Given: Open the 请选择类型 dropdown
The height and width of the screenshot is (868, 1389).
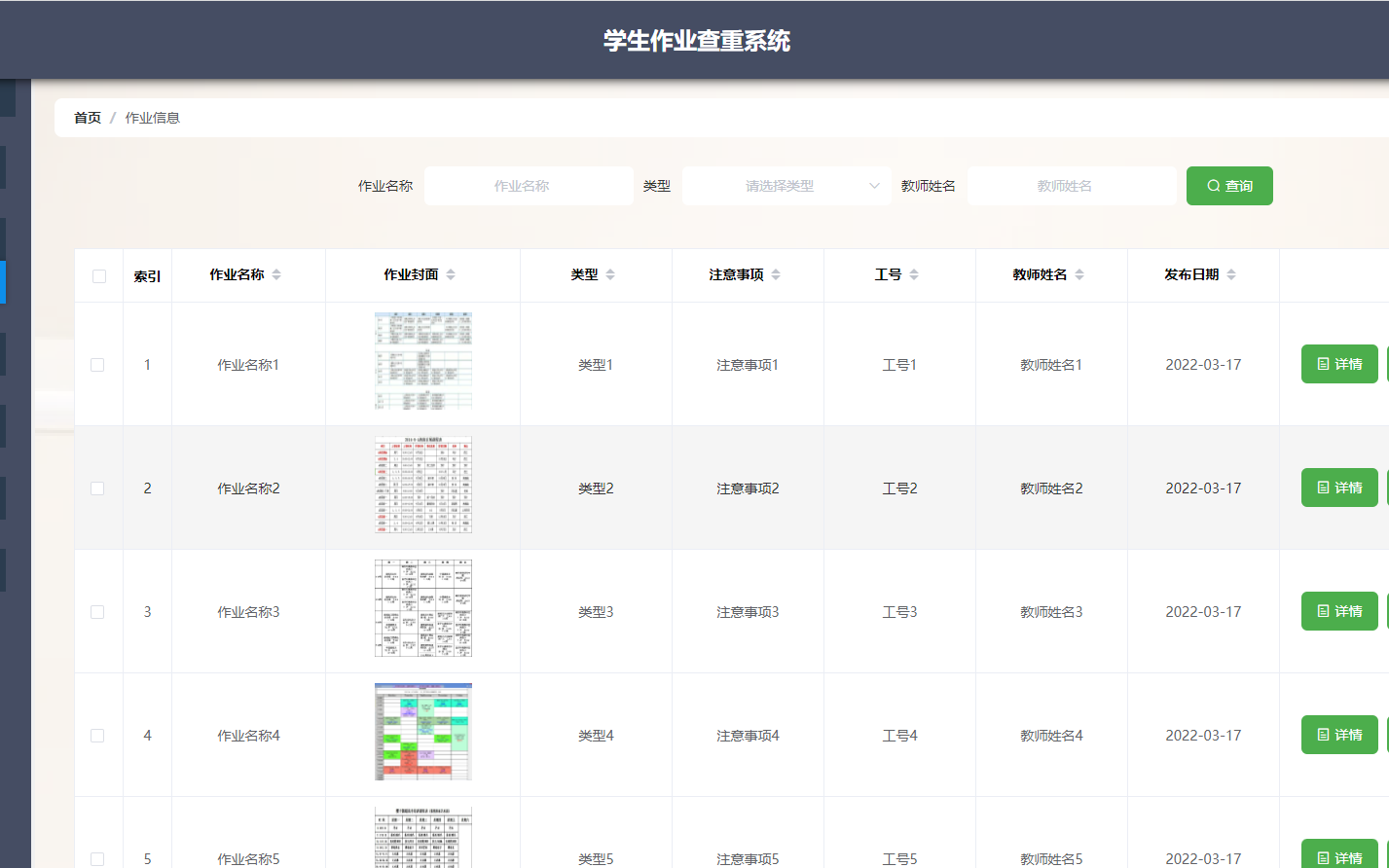Looking at the screenshot, I should click(786, 186).
